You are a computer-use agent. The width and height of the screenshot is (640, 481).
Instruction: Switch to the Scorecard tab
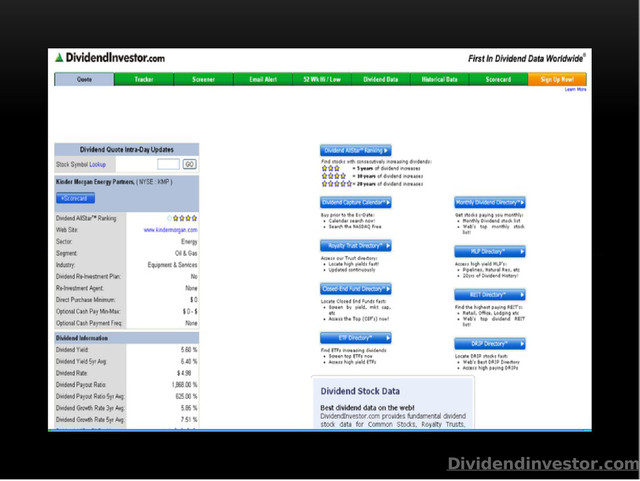(498, 79)
